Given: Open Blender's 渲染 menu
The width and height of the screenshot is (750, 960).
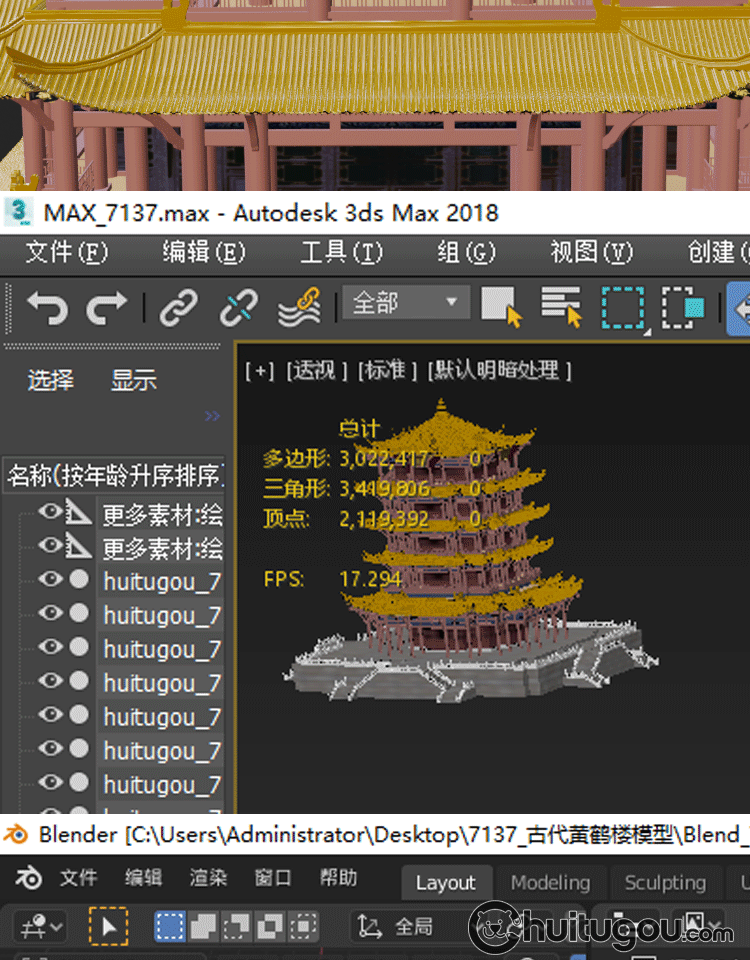Looking at the screenshot, I should click(x=208, y=878).
